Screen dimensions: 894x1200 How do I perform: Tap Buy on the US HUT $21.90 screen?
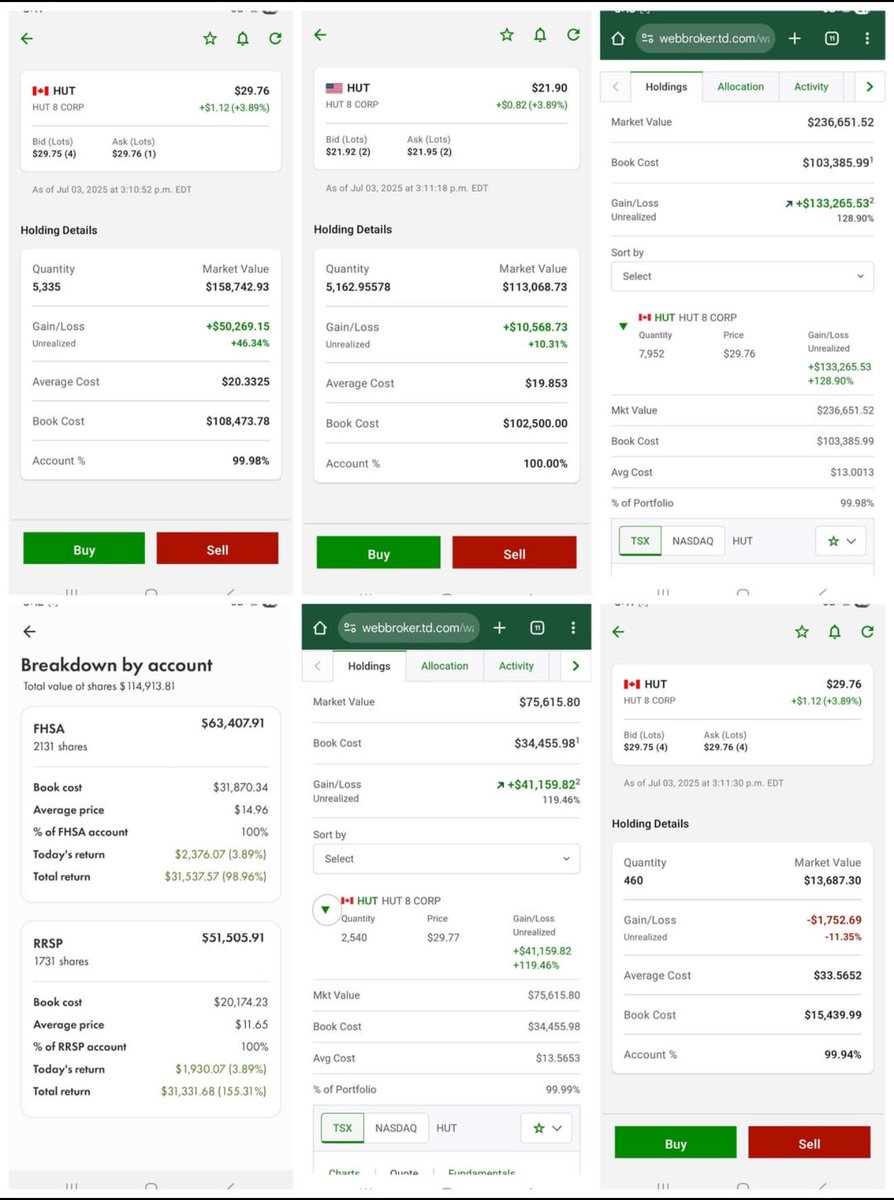[x=378, y=553]
